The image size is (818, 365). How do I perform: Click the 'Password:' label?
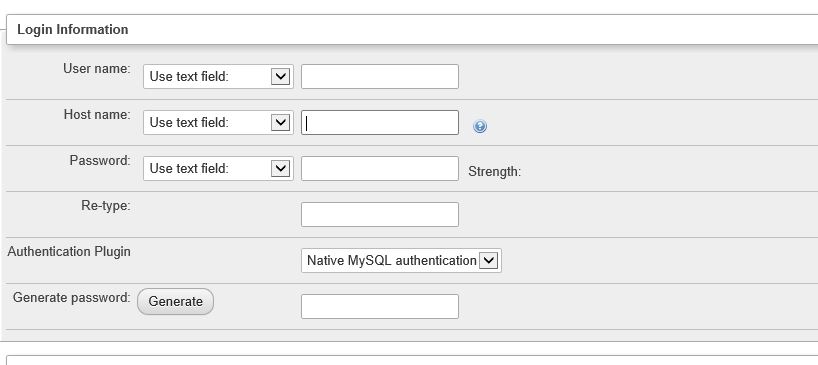[100, 161]
